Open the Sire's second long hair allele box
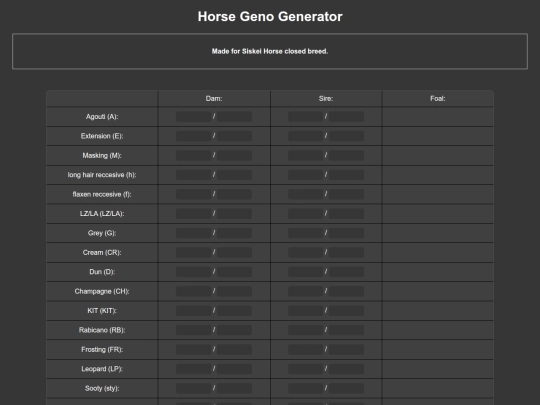This screenshot has height=405, width=540. [346, 175]
